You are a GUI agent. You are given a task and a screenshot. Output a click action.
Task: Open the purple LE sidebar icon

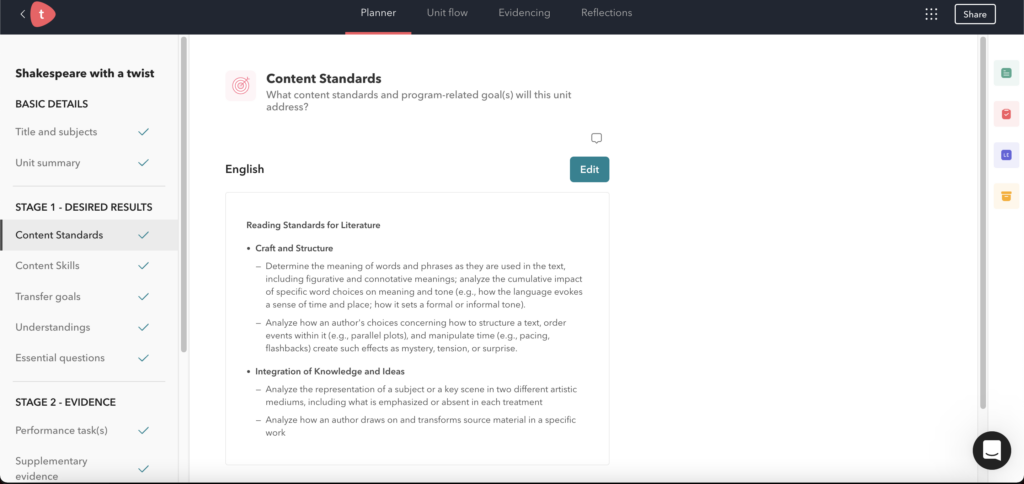pos(1006,155)
